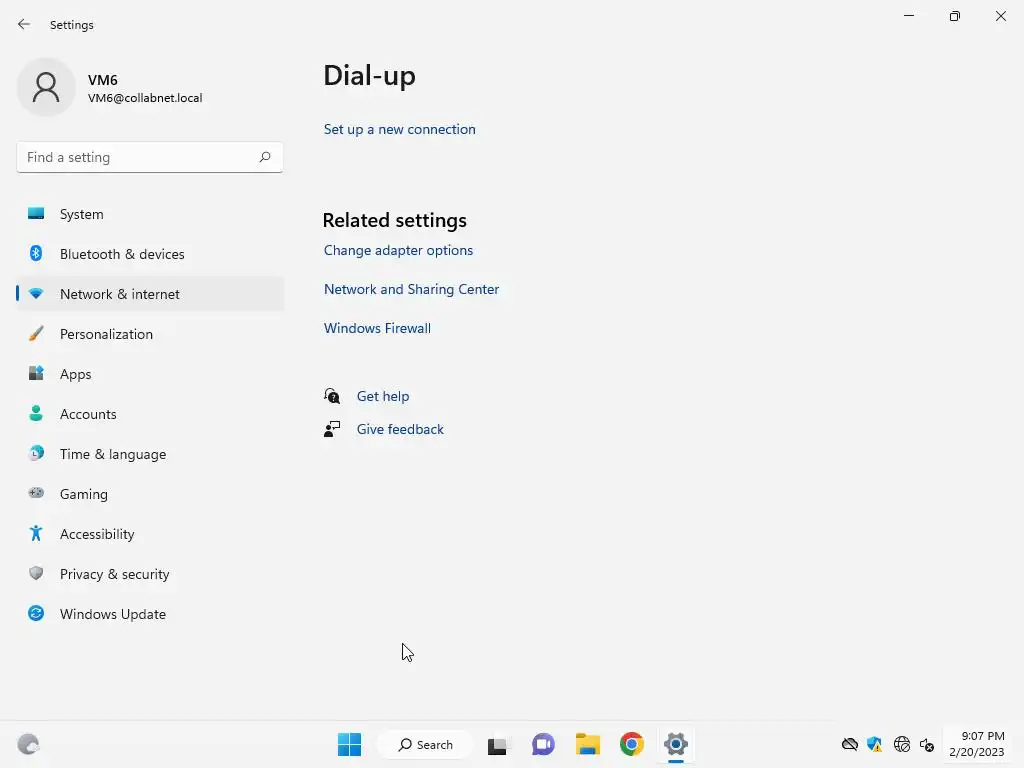Image resolution: width=1024 pixels, height=768 pixels.
Task: Open the clock and date 9:07 PM flyout
Action: (x=977, y=744)
